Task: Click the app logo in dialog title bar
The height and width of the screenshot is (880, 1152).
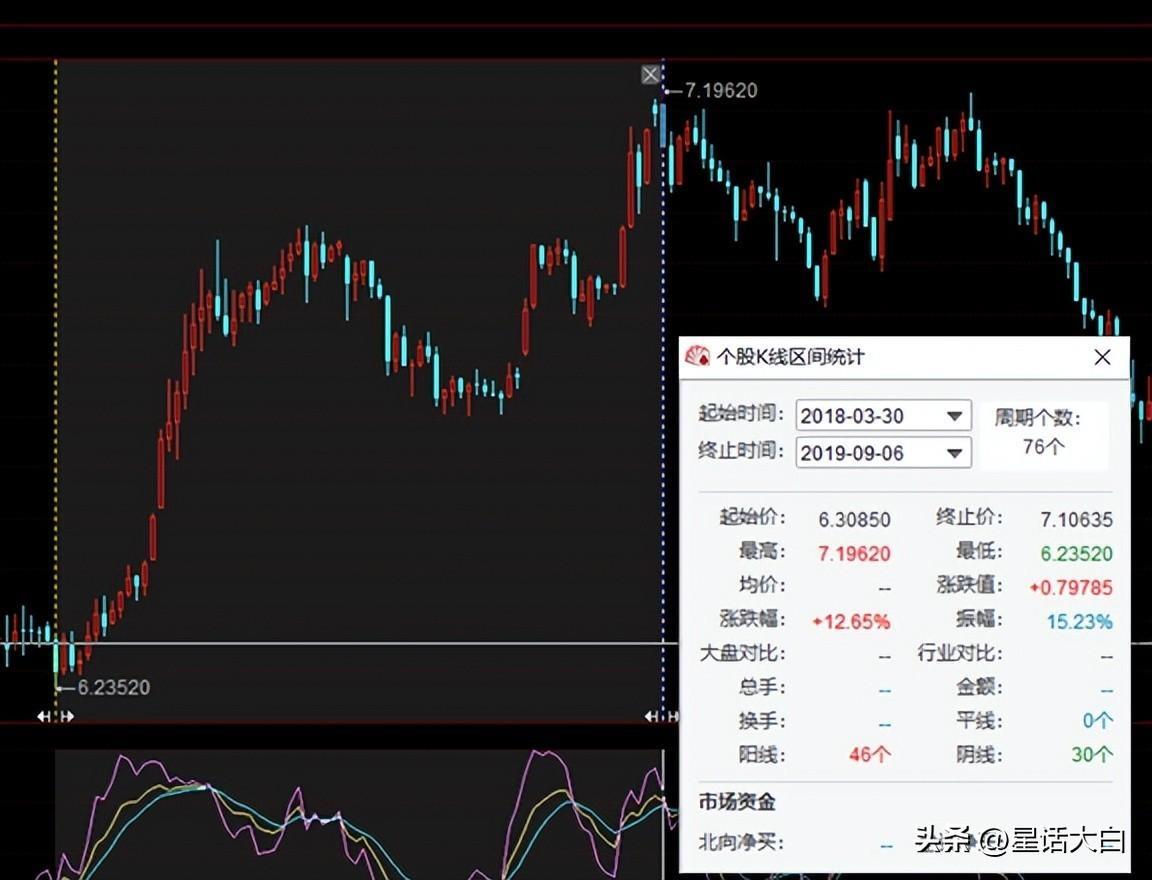Action: (697, 356)
